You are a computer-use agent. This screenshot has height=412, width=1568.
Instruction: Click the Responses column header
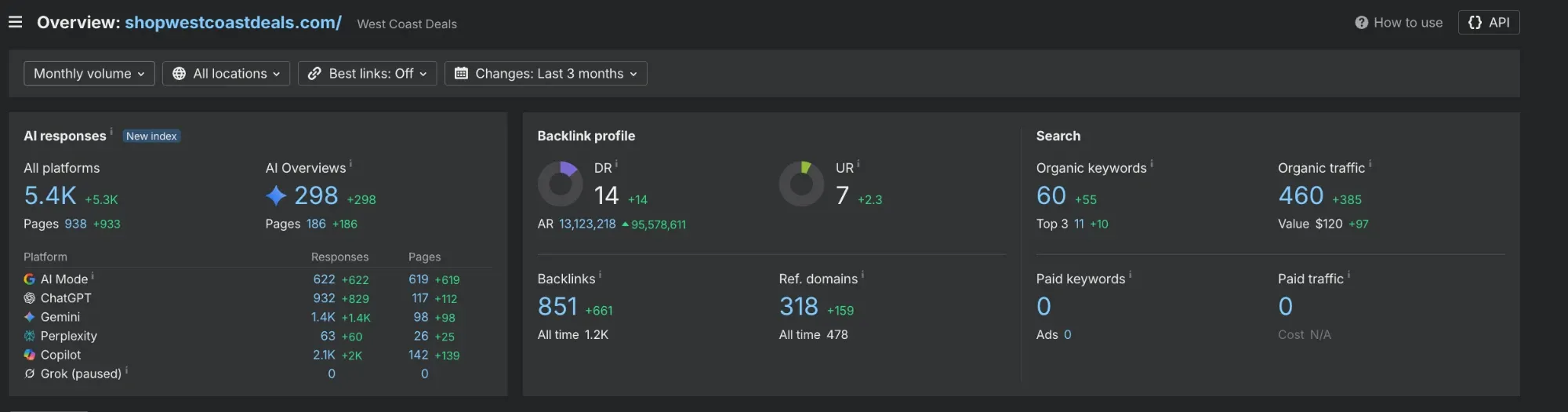pyautogui.click(x=339, y=257)
